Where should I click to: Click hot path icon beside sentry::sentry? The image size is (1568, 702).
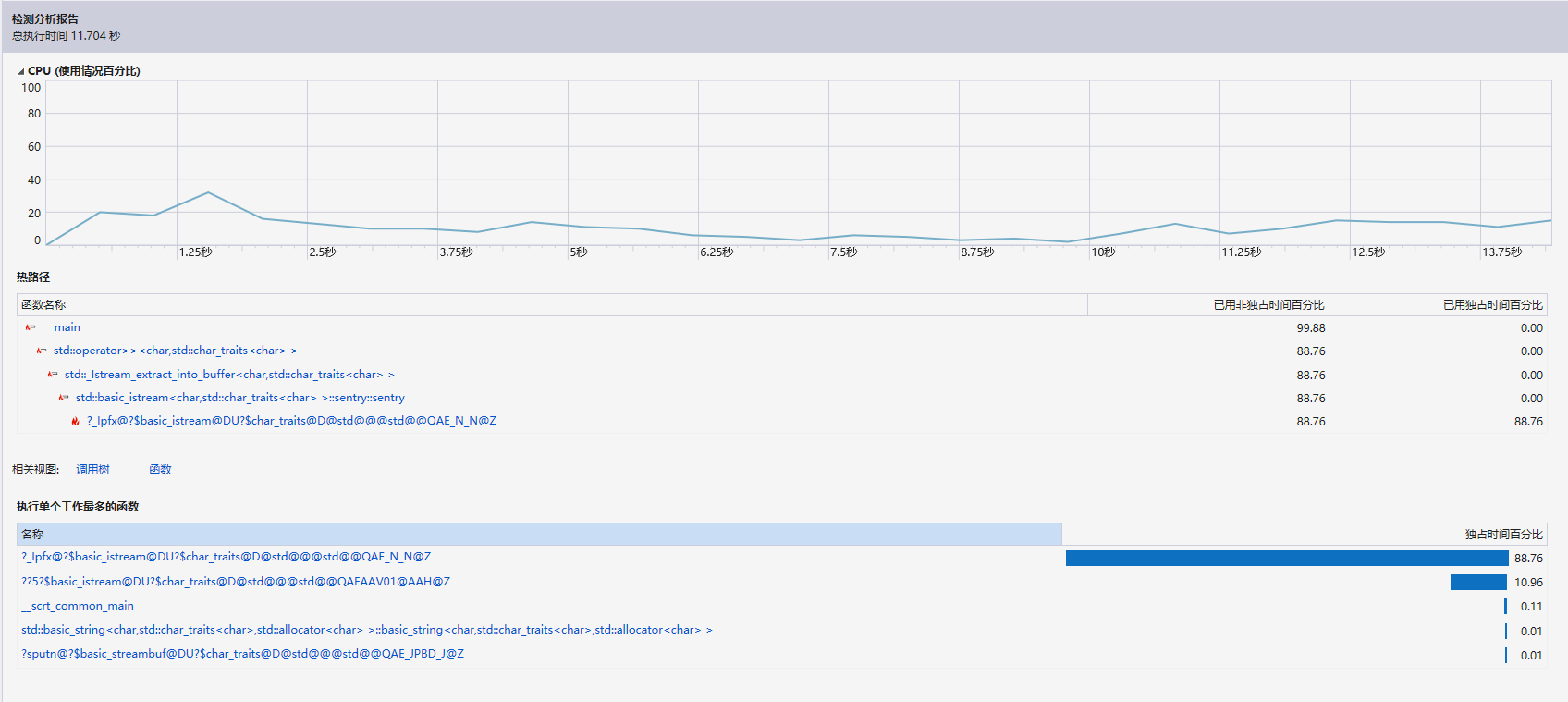coord(64,398)
